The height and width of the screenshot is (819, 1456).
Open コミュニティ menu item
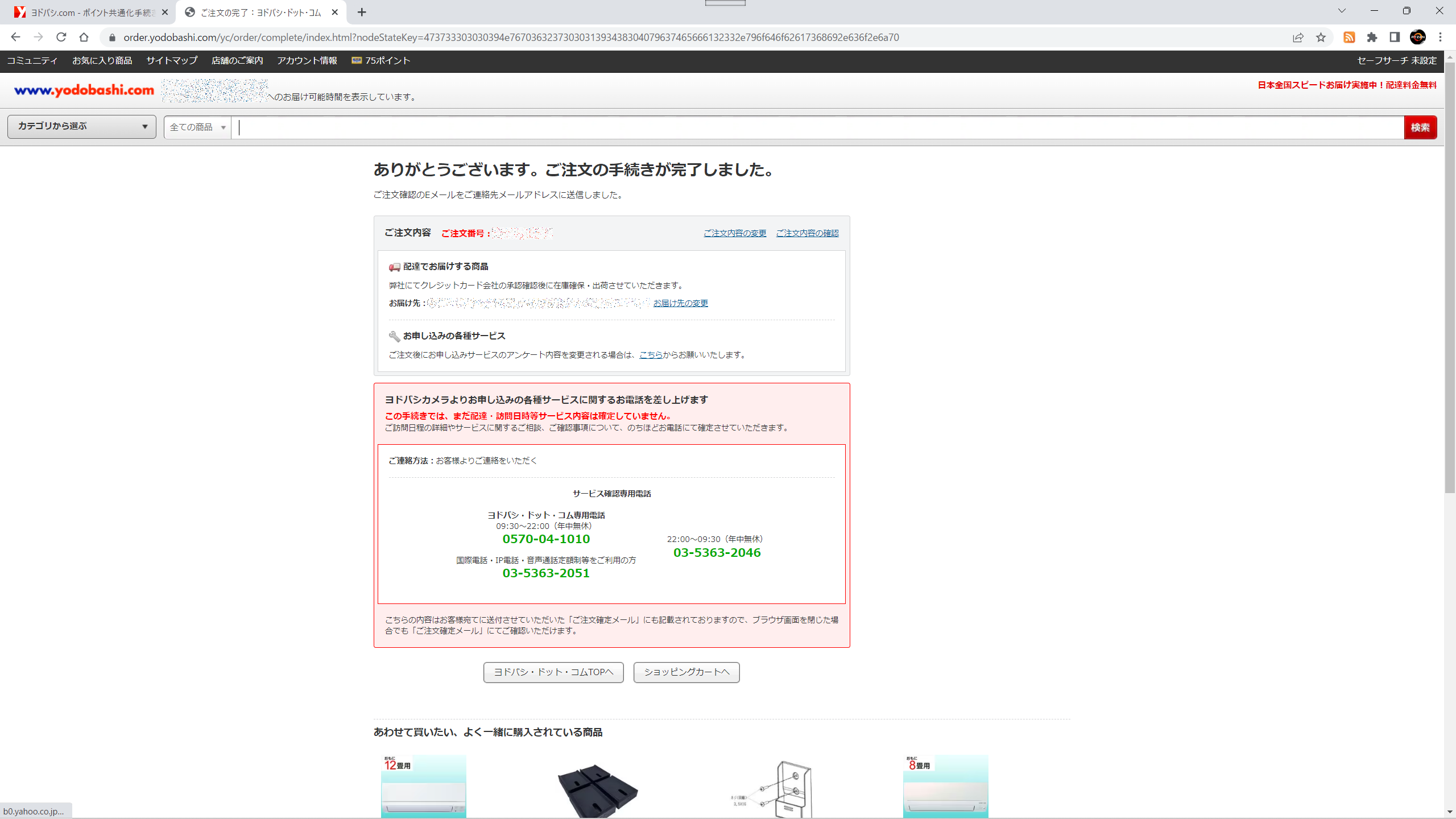[32, 60]
